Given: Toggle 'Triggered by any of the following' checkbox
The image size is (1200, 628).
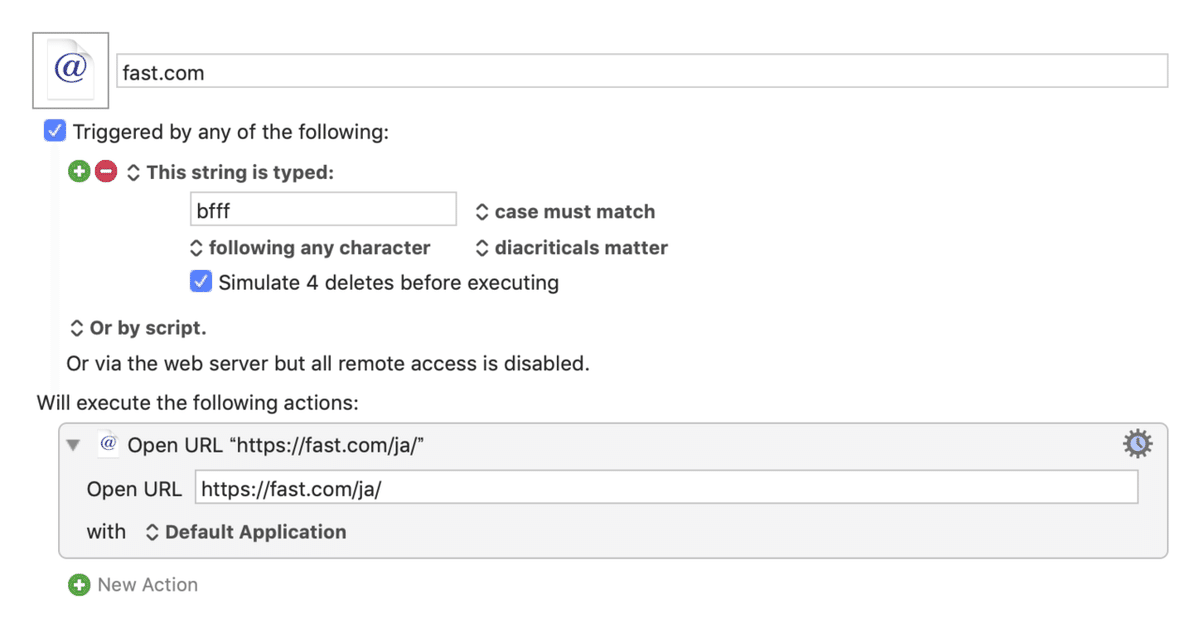Looking at the screenshot, I should coord(55,131).
